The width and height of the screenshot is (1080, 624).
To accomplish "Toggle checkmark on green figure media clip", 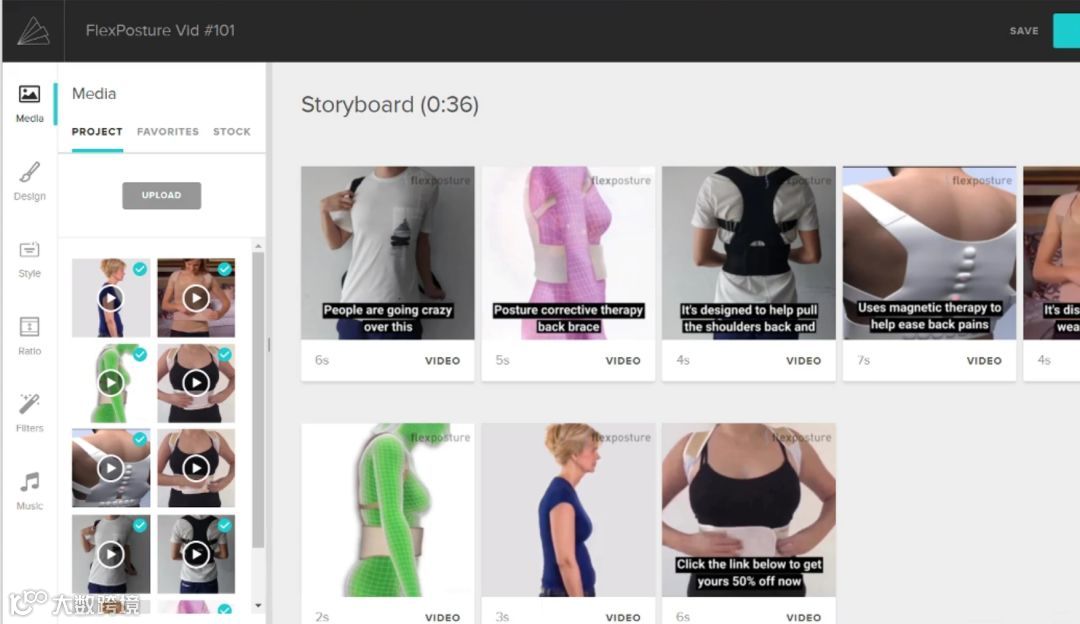I will [x=140, y=354].
